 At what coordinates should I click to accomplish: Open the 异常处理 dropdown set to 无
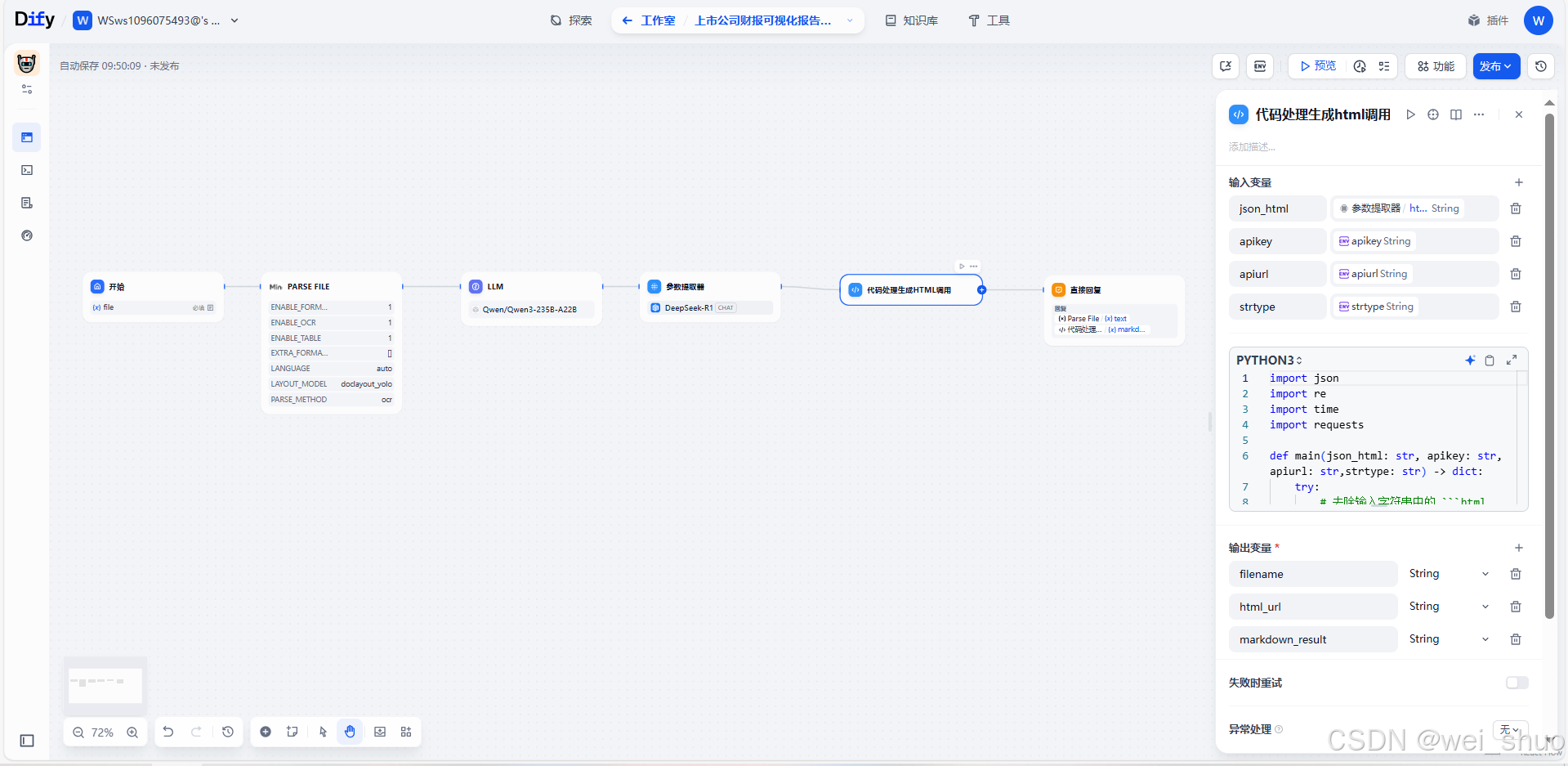pos(1510,729)
